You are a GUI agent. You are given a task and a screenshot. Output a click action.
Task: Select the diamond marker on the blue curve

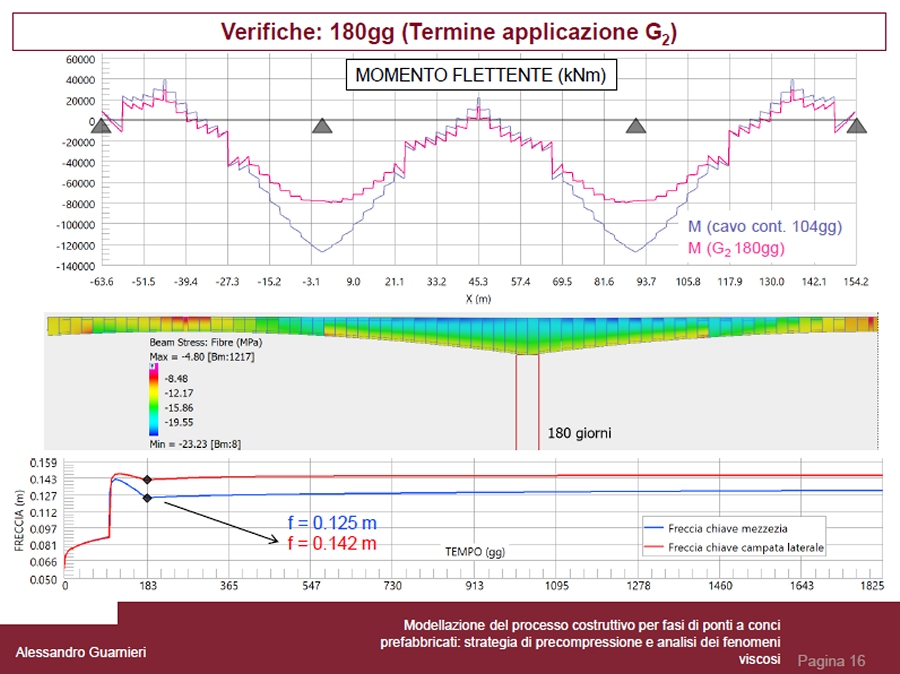tap(148, 497)
